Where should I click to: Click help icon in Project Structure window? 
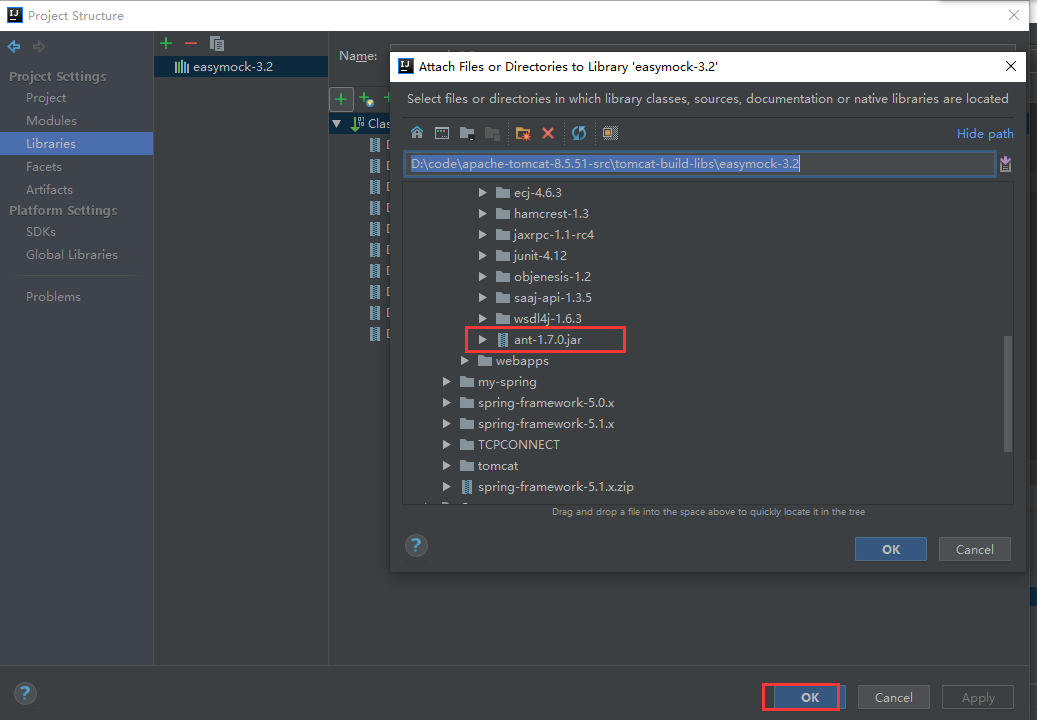coord(25,694)
